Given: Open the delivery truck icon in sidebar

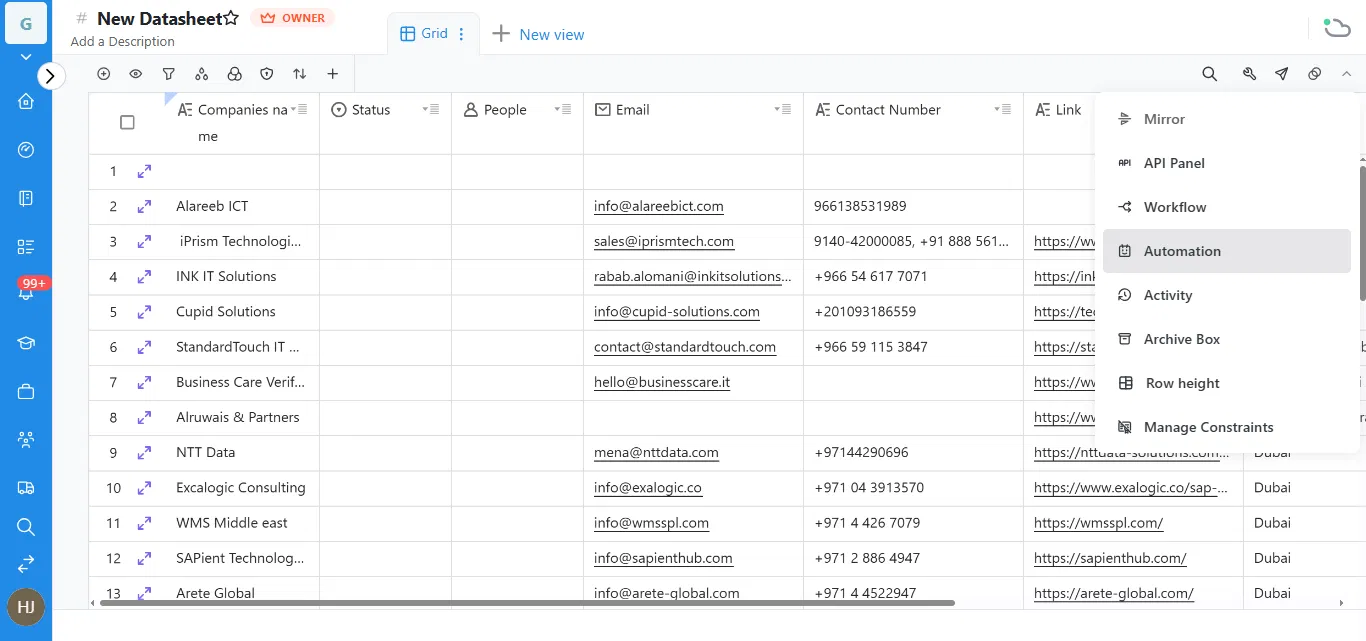Looking at the screenshot, I should click(x=26, y=488).
